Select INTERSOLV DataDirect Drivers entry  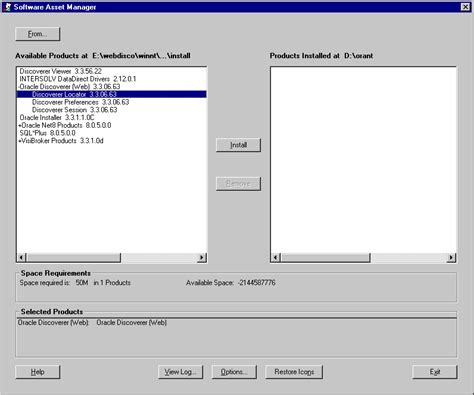pyautogui.click(x=78, y=79)
